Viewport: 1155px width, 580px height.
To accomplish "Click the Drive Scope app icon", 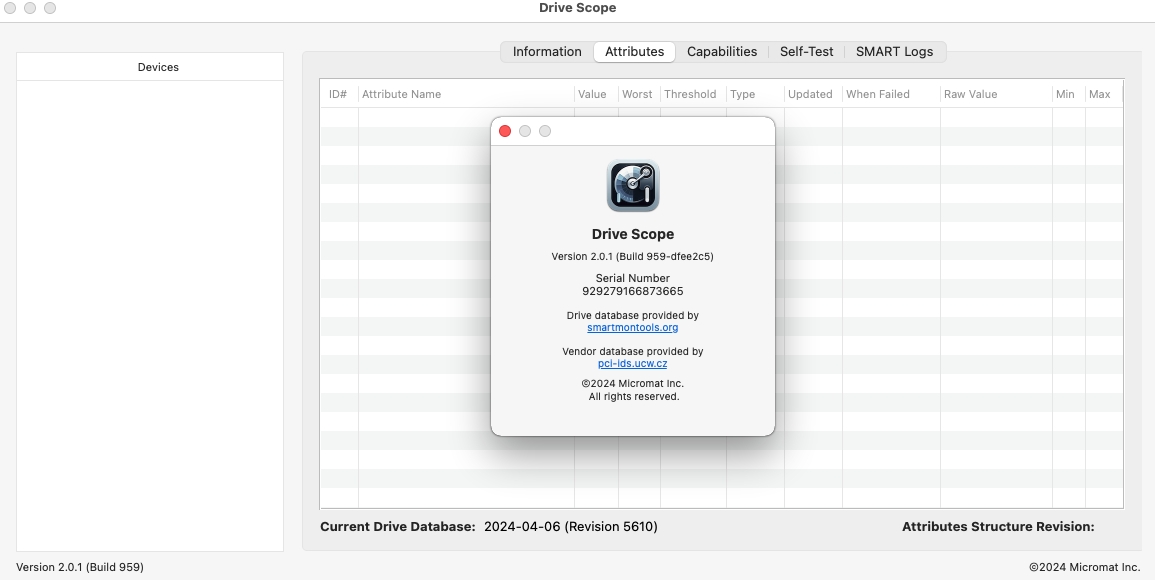I will point(632,186).
